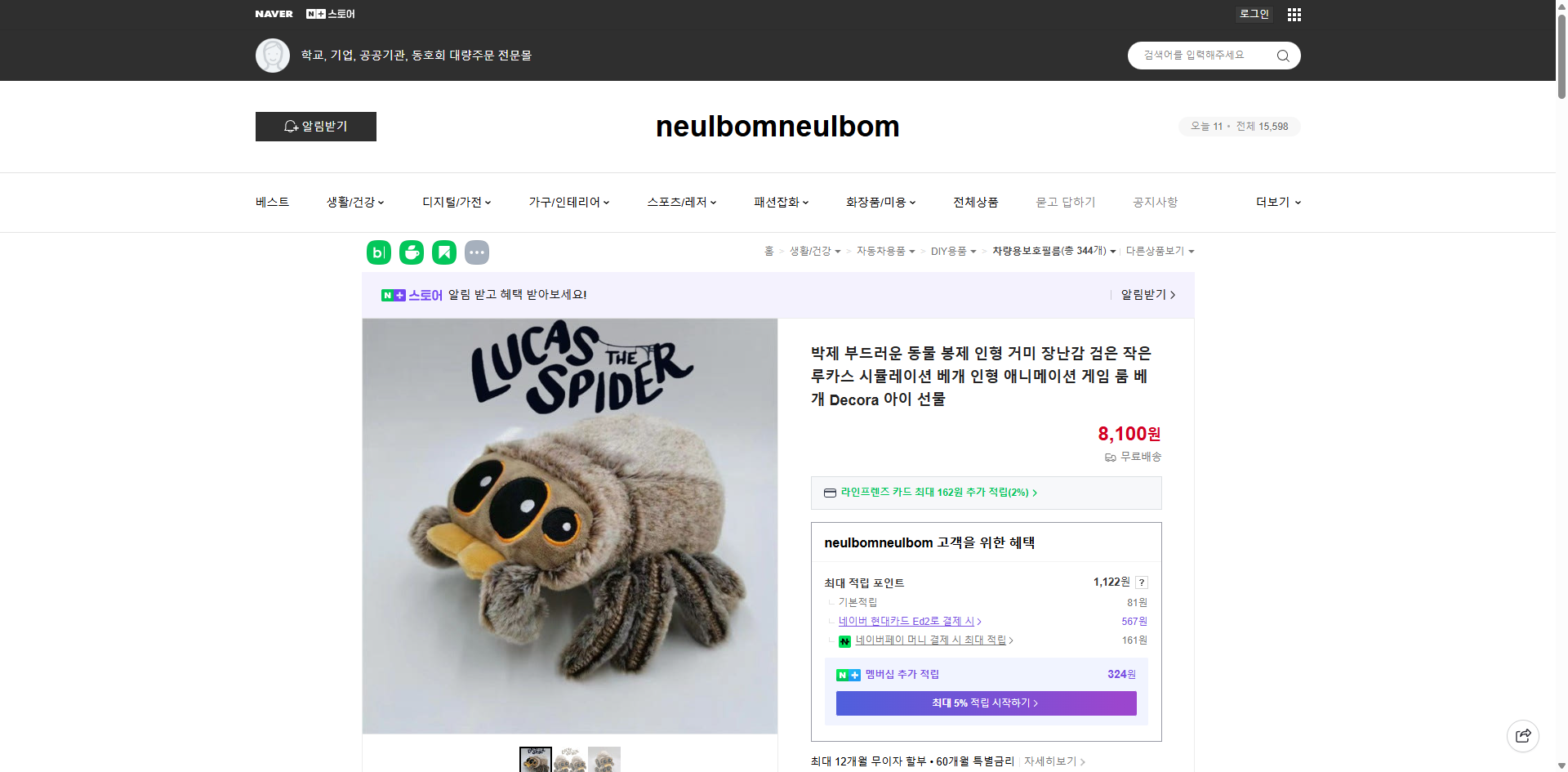
Task: Click the Keep bookmark share icon
Action: [443, 252]
